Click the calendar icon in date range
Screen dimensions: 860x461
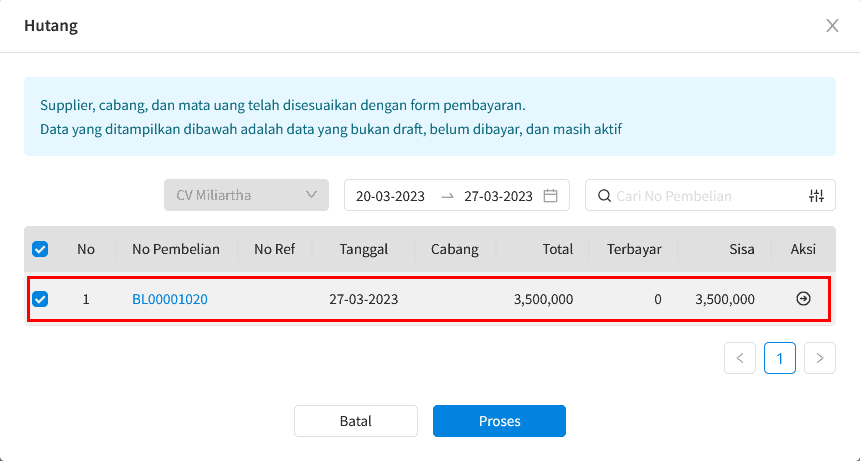[x=550, y=196]
